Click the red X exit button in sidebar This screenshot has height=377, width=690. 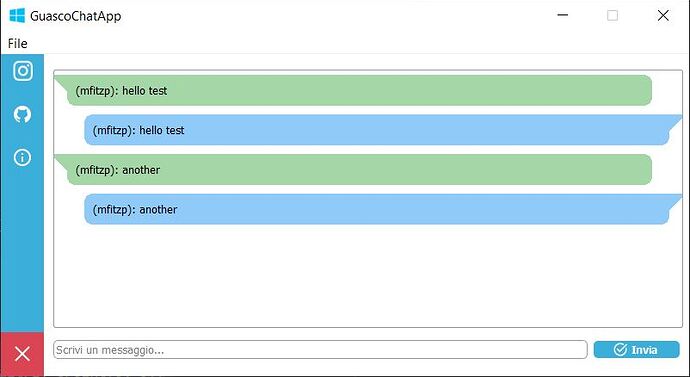[22, 354]
